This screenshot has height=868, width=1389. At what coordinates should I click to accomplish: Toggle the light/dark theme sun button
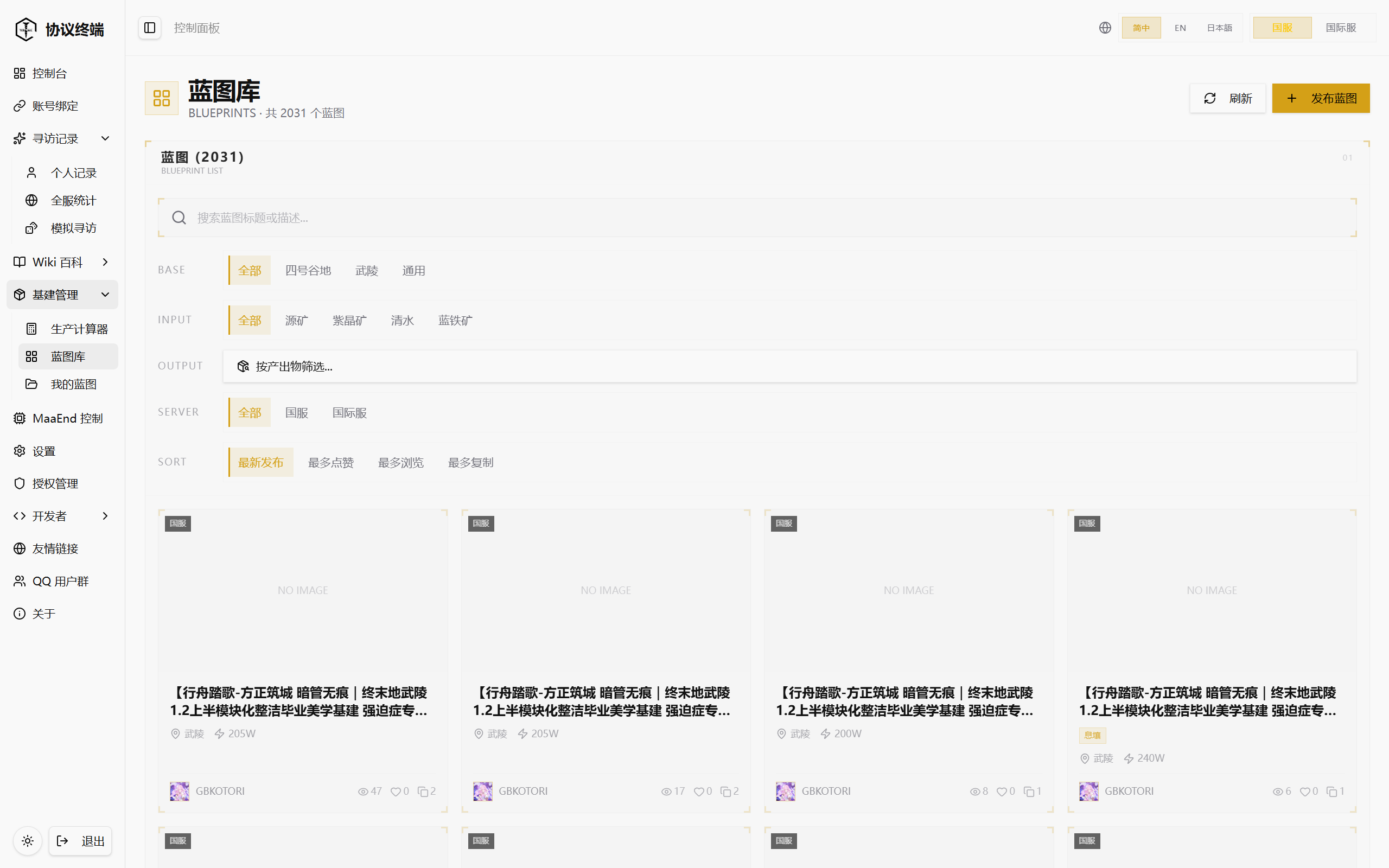[x=28, y=841]
